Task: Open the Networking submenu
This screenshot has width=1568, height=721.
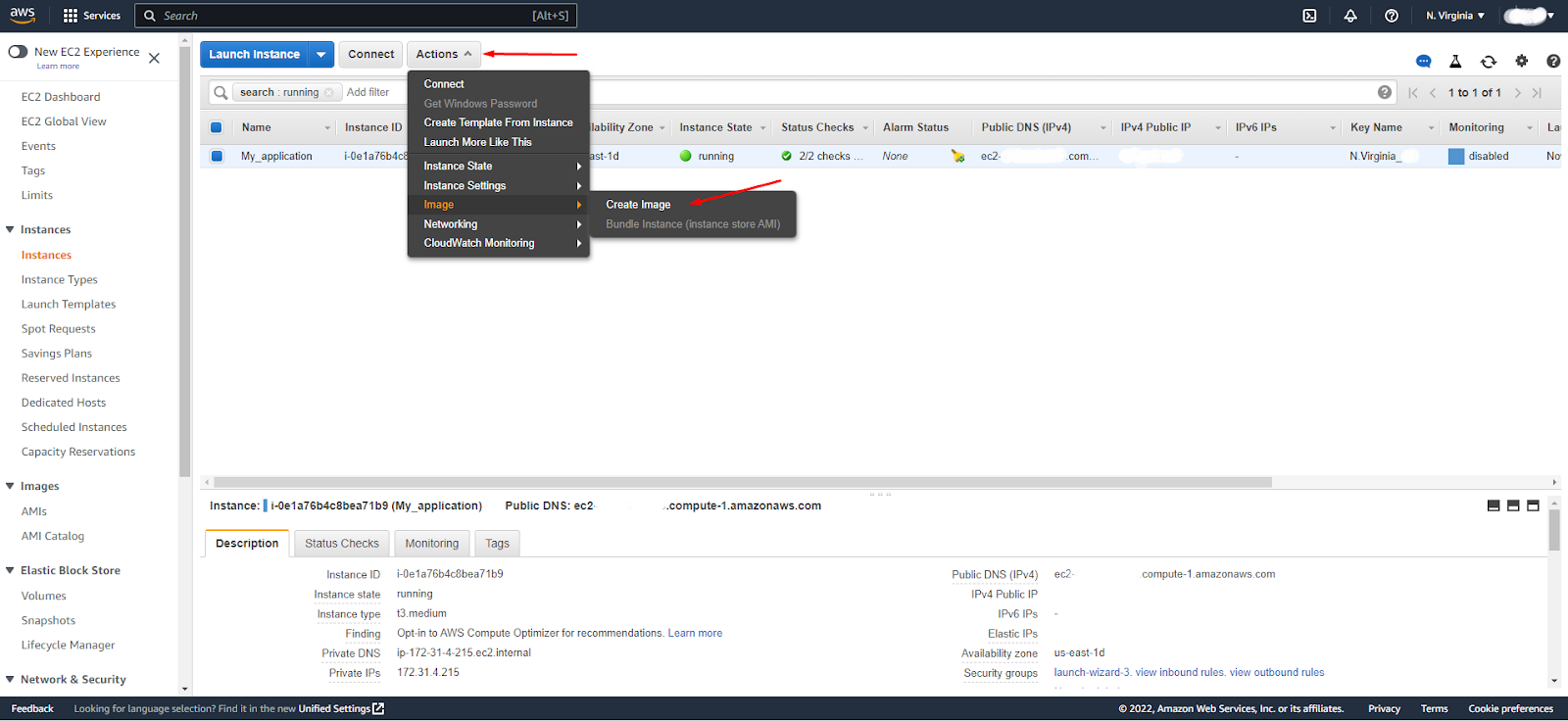Action: (x=499, y=224)
